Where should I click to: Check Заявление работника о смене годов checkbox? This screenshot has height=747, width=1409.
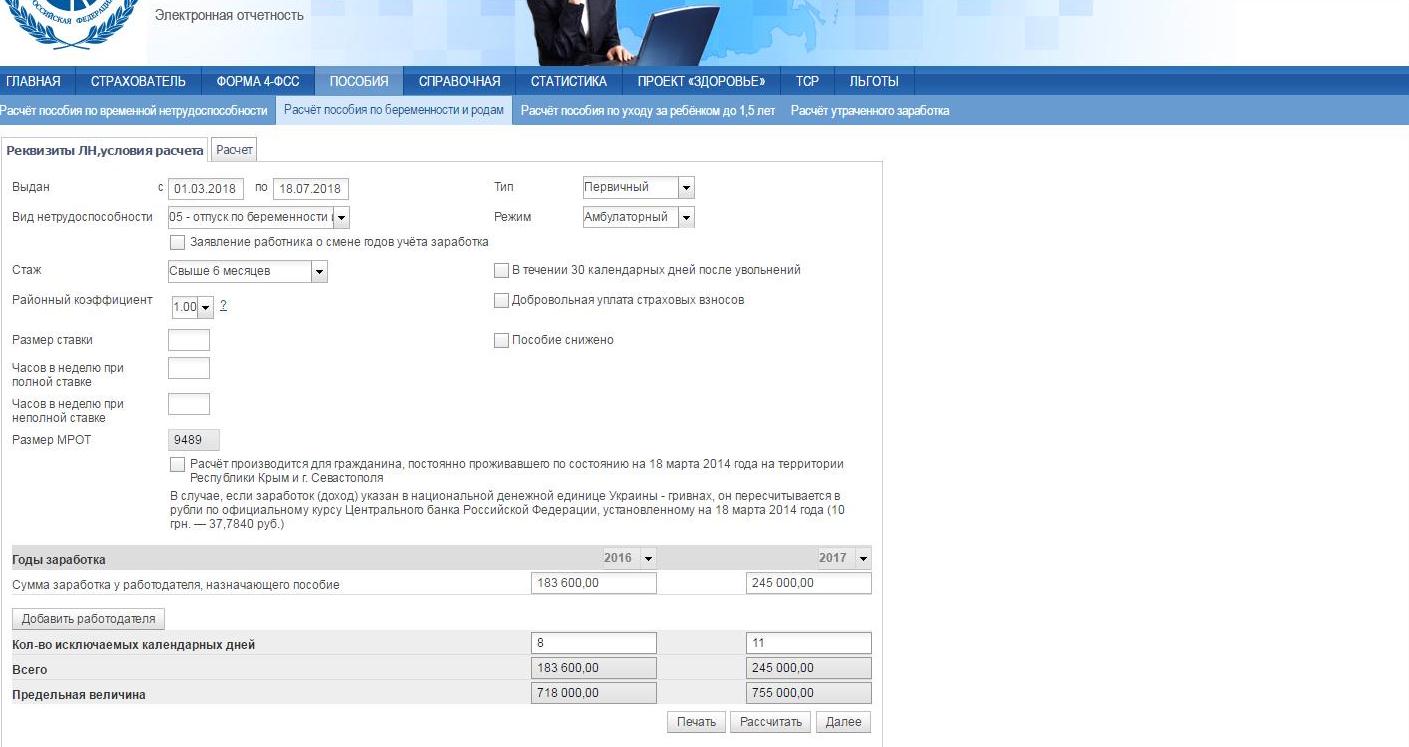tap(178, 242)
